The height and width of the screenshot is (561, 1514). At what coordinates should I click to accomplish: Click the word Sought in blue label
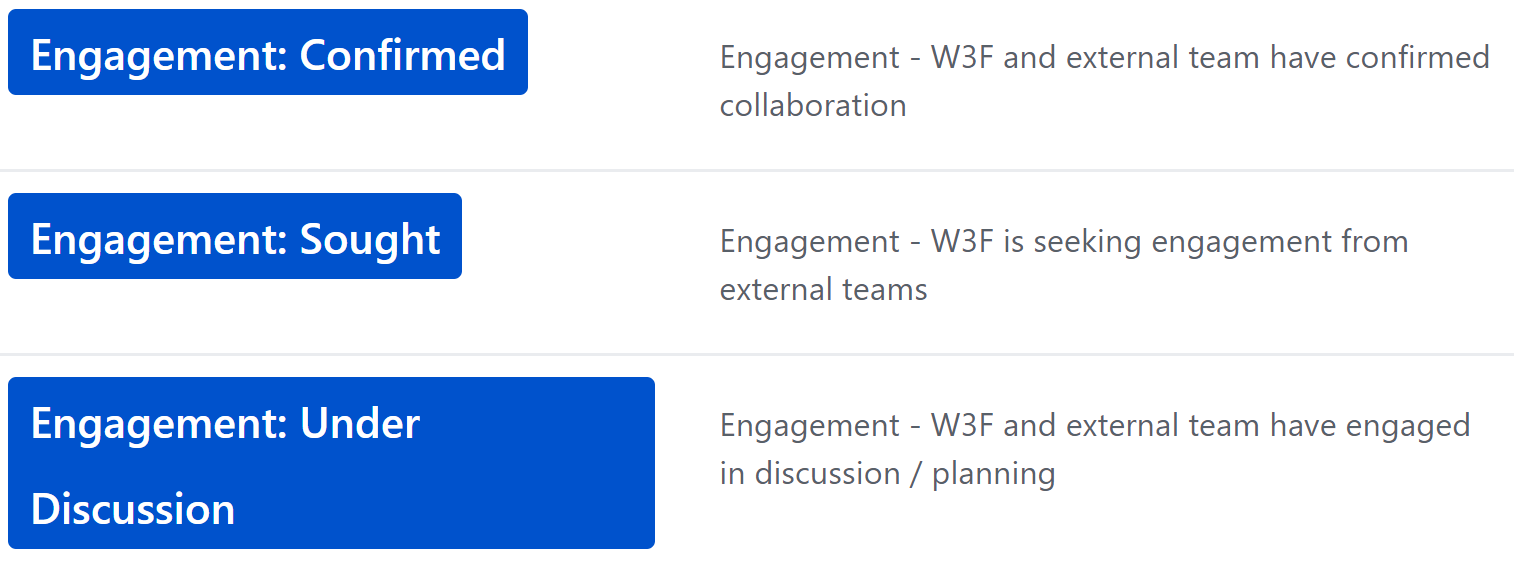(370, 240)
